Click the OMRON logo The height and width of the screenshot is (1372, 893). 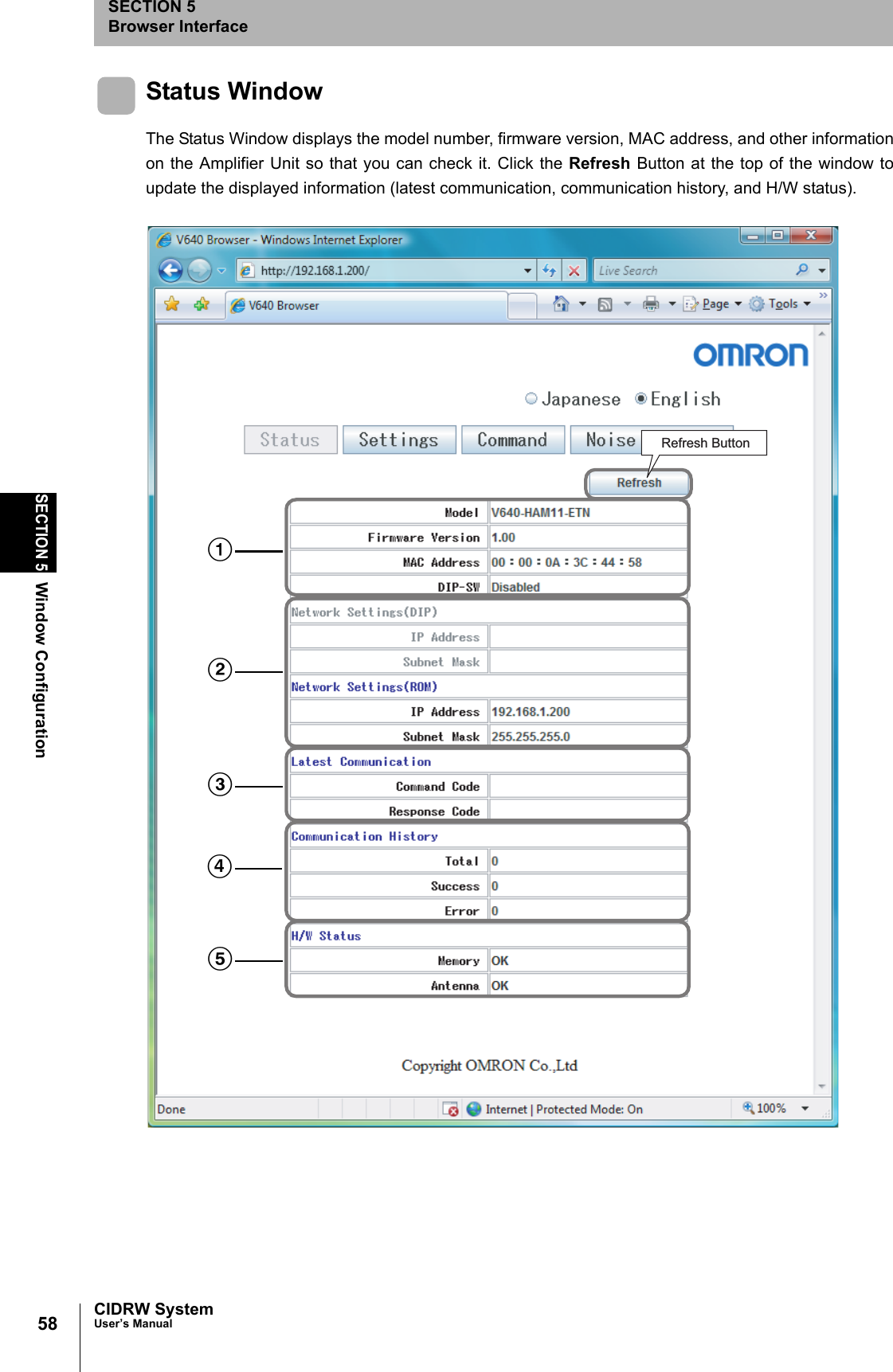[x=750, y=355]
